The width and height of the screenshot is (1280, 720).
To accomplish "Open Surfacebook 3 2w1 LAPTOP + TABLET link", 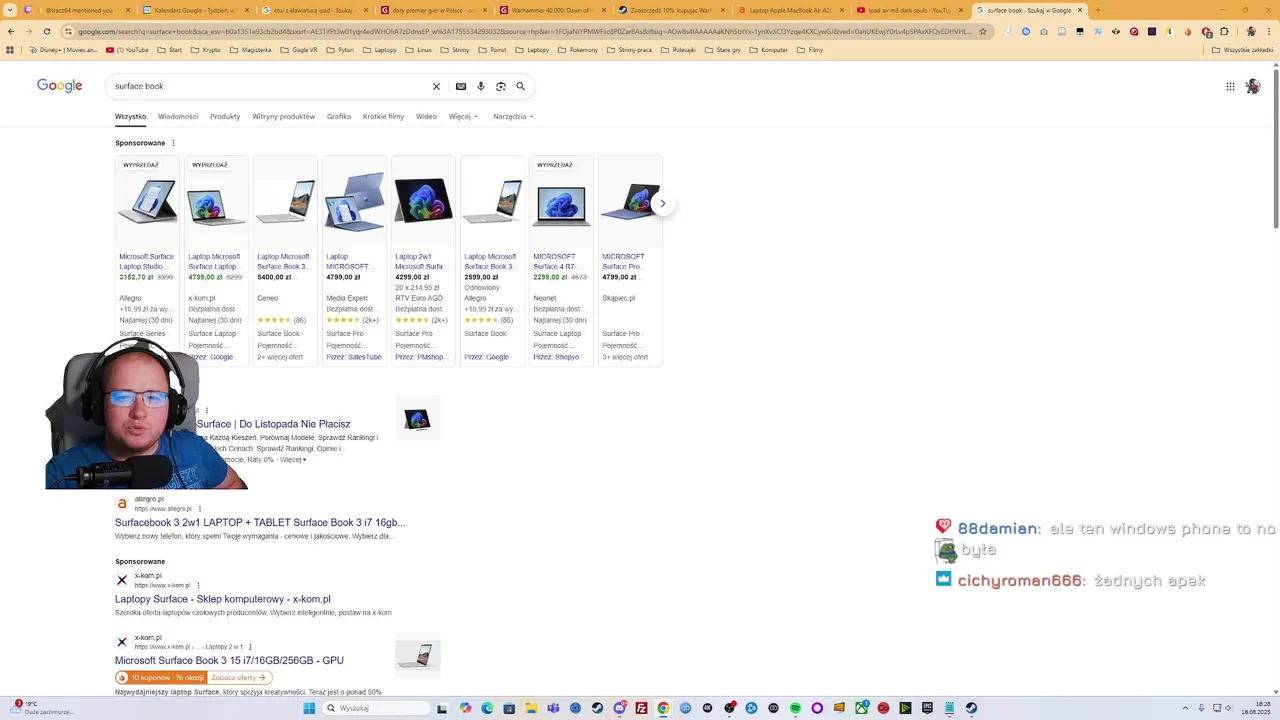I will [260, 522].
